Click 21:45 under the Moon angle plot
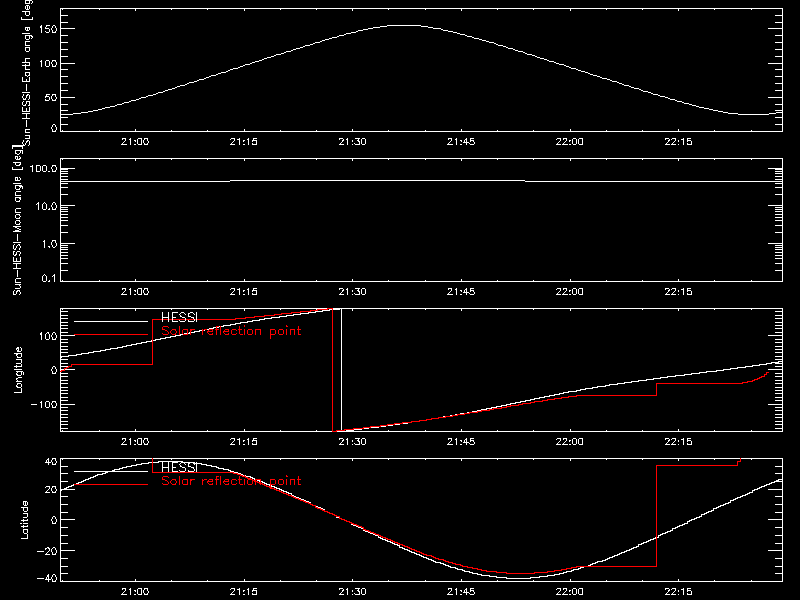 pyautogui.click(x=461, y=292)
